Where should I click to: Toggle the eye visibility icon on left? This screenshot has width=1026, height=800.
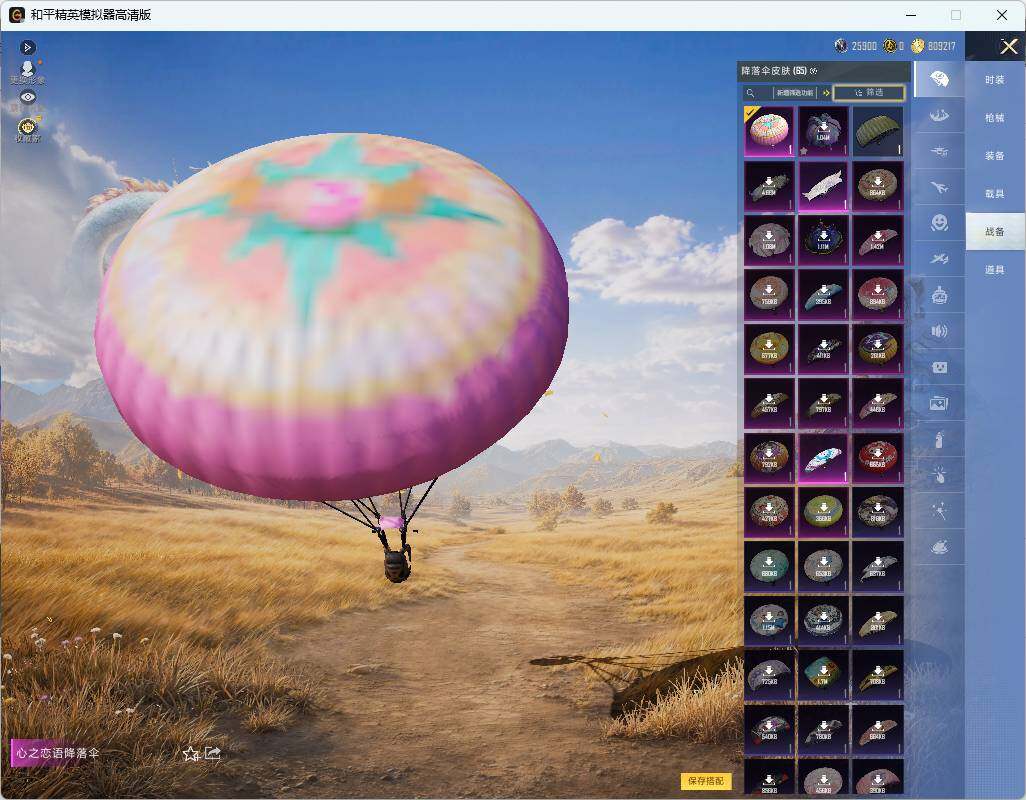click(x=27, y=97)
